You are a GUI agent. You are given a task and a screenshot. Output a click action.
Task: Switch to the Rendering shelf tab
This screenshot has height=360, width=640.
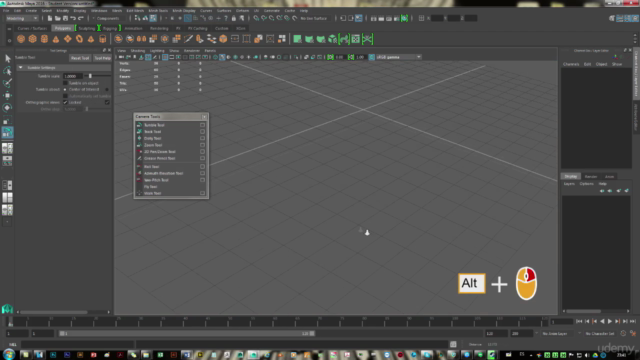pyautogui.click(x=159, y=28)
